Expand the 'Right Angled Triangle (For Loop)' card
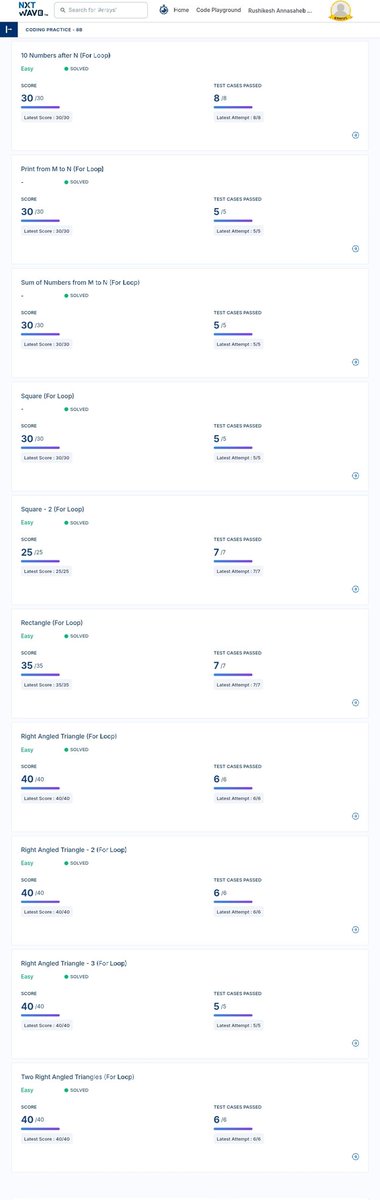The width and height of the screenshot is (380, 1200). click(x=356, y=816)
